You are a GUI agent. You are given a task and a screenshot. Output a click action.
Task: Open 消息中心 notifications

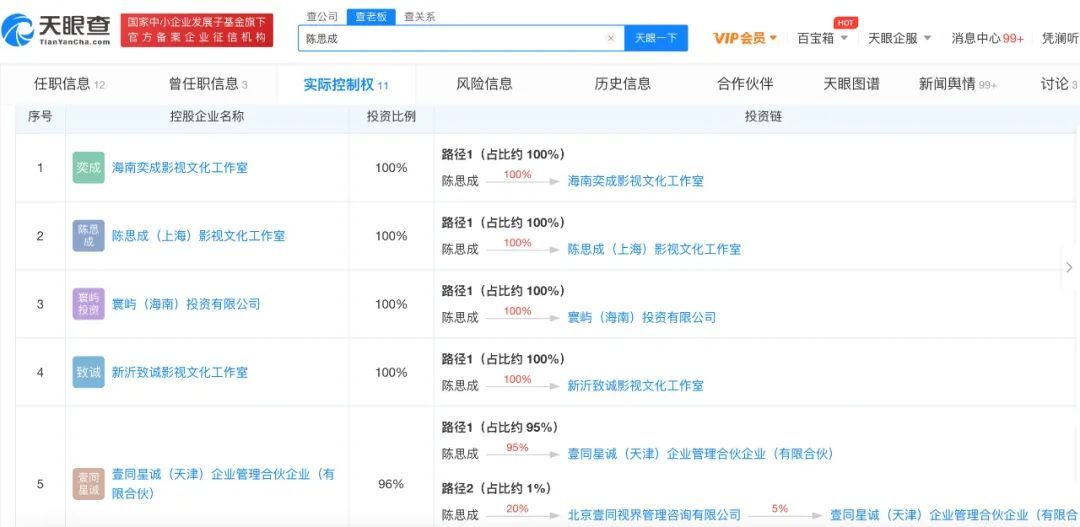click(x=988, y=39)
